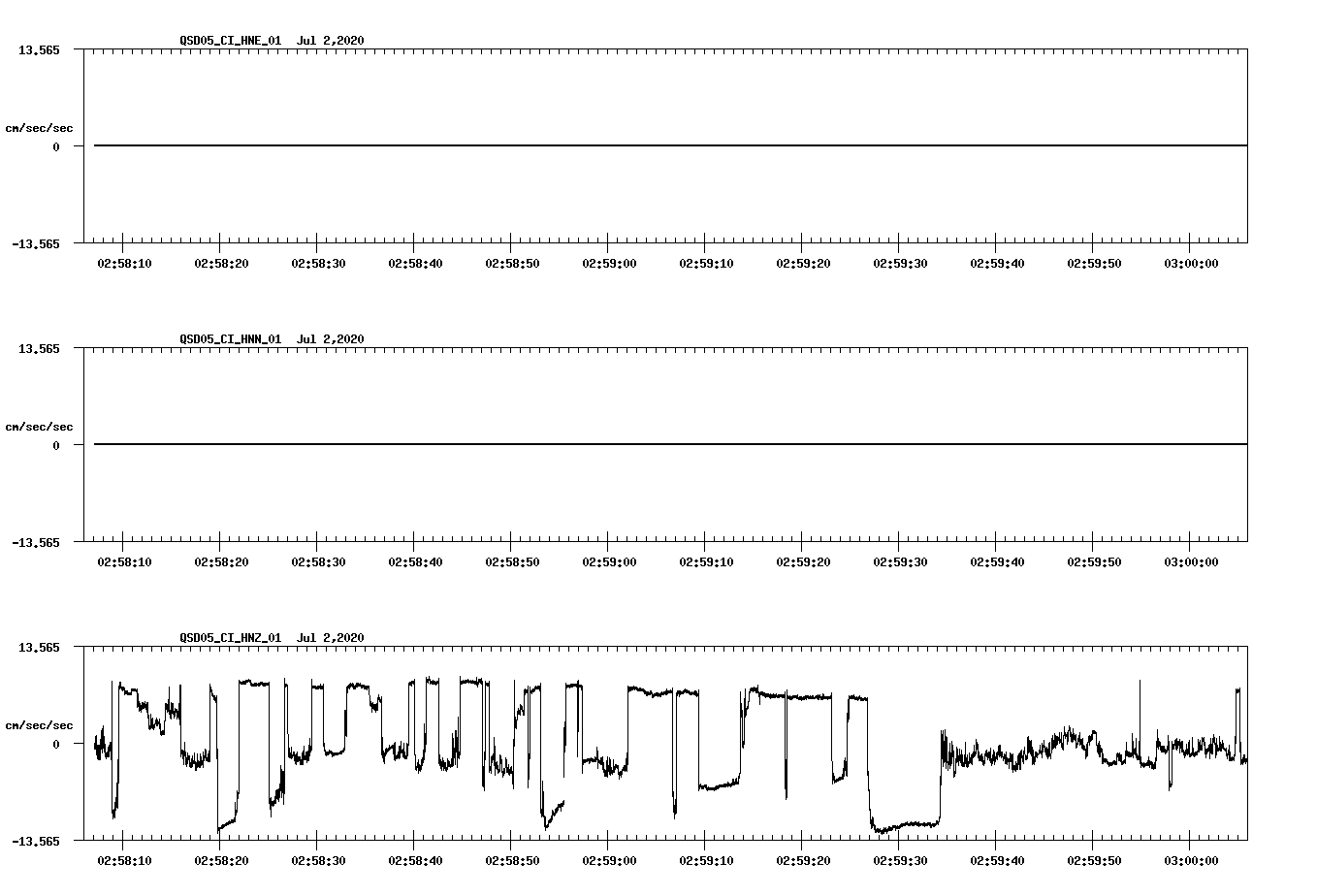Click the 02:58:20 time label on HNN axis

click(221, 562)
